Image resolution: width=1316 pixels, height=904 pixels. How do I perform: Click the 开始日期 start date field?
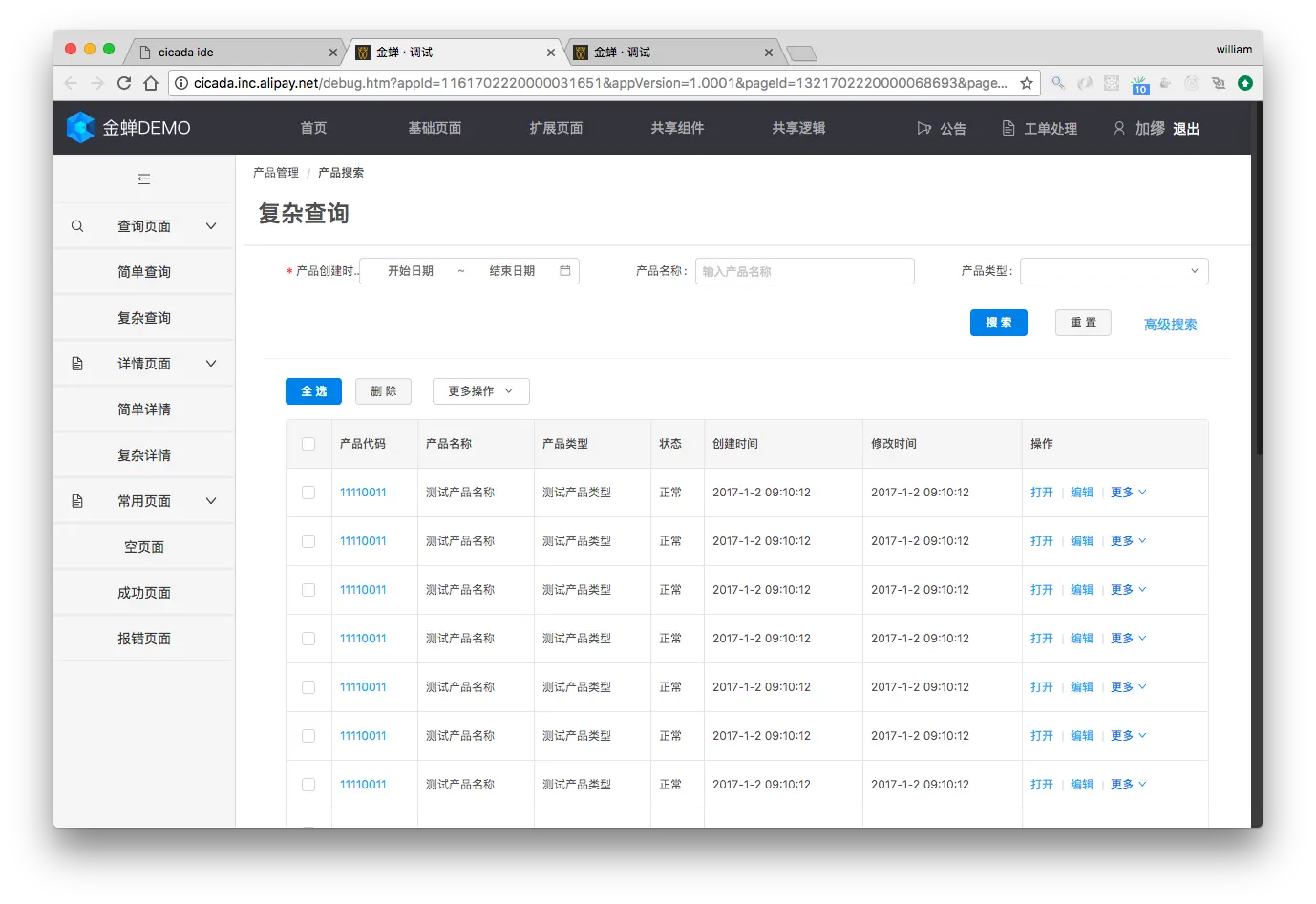411,271
